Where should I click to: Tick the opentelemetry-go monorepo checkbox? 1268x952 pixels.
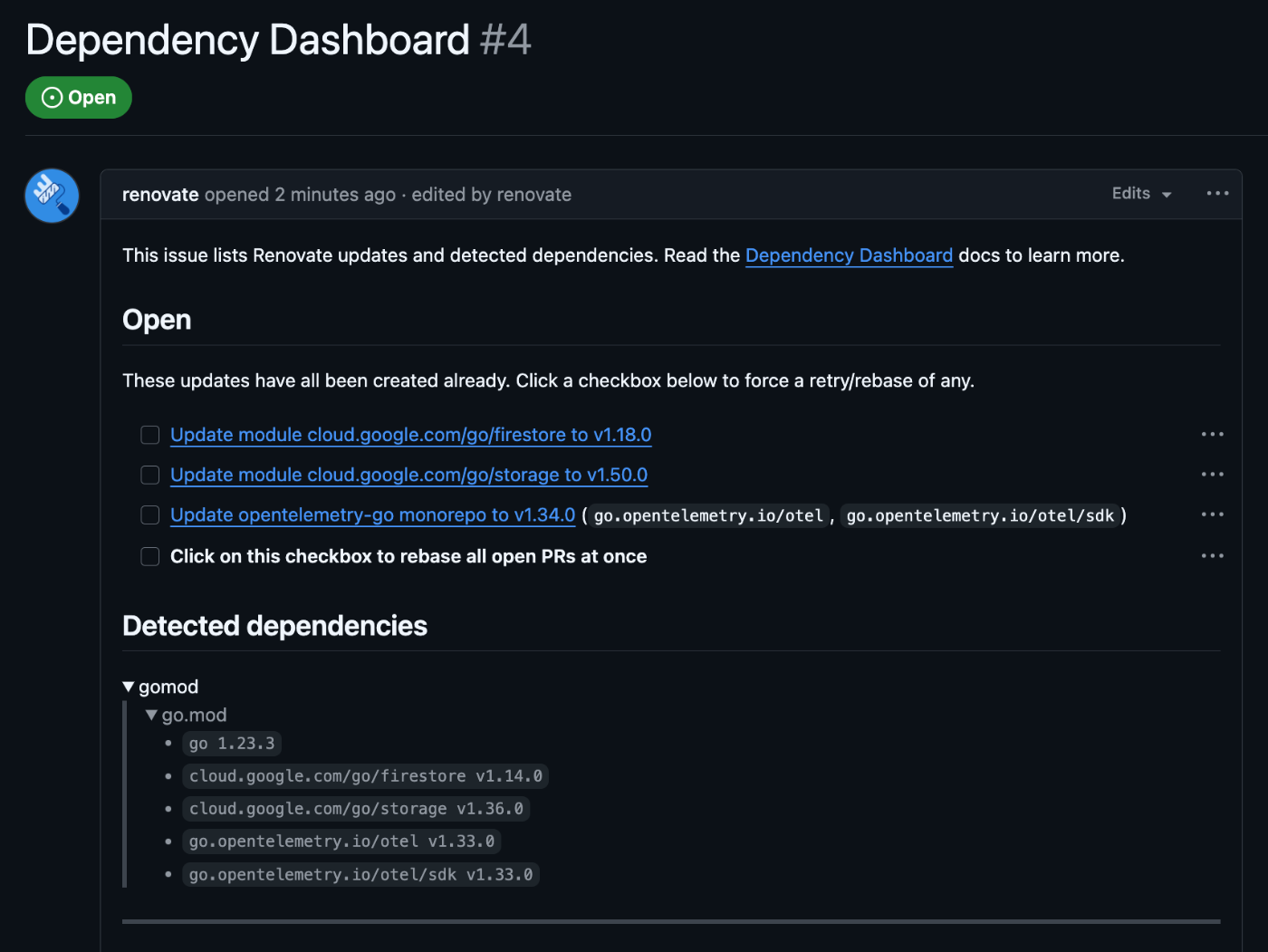(x=150, y=515)
